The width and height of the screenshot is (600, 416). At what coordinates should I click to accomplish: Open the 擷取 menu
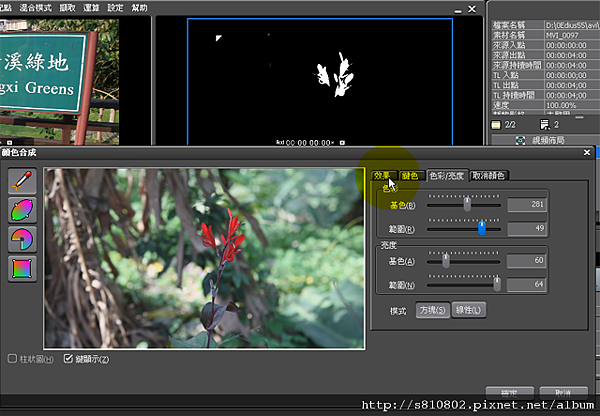pos(66,6)
